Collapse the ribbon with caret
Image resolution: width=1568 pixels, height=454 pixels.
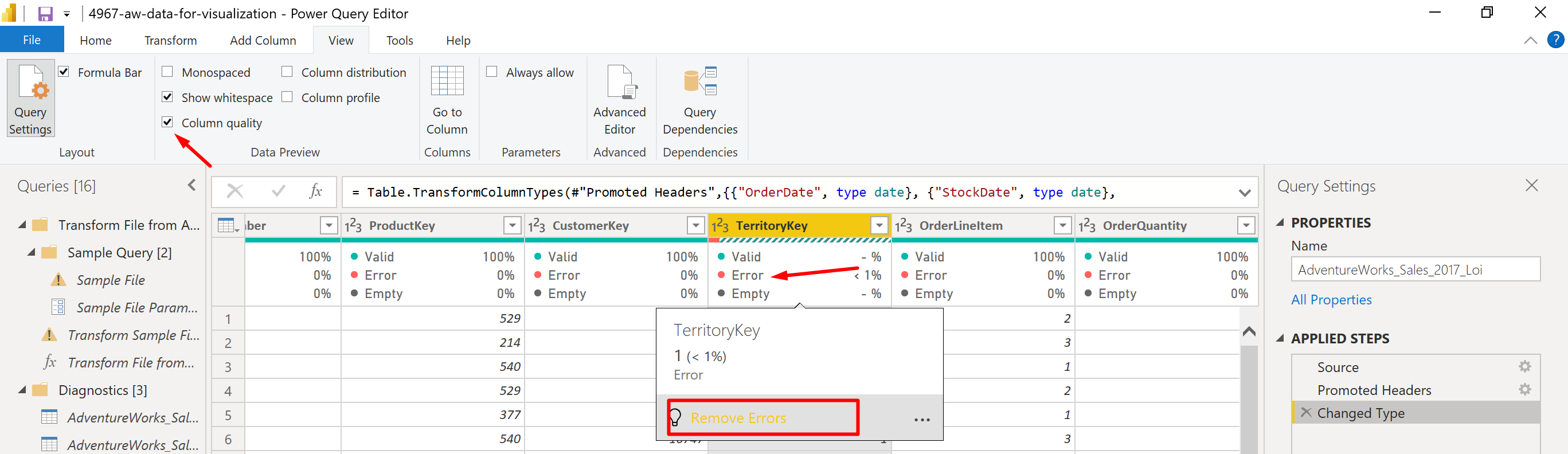(1530, 40)
